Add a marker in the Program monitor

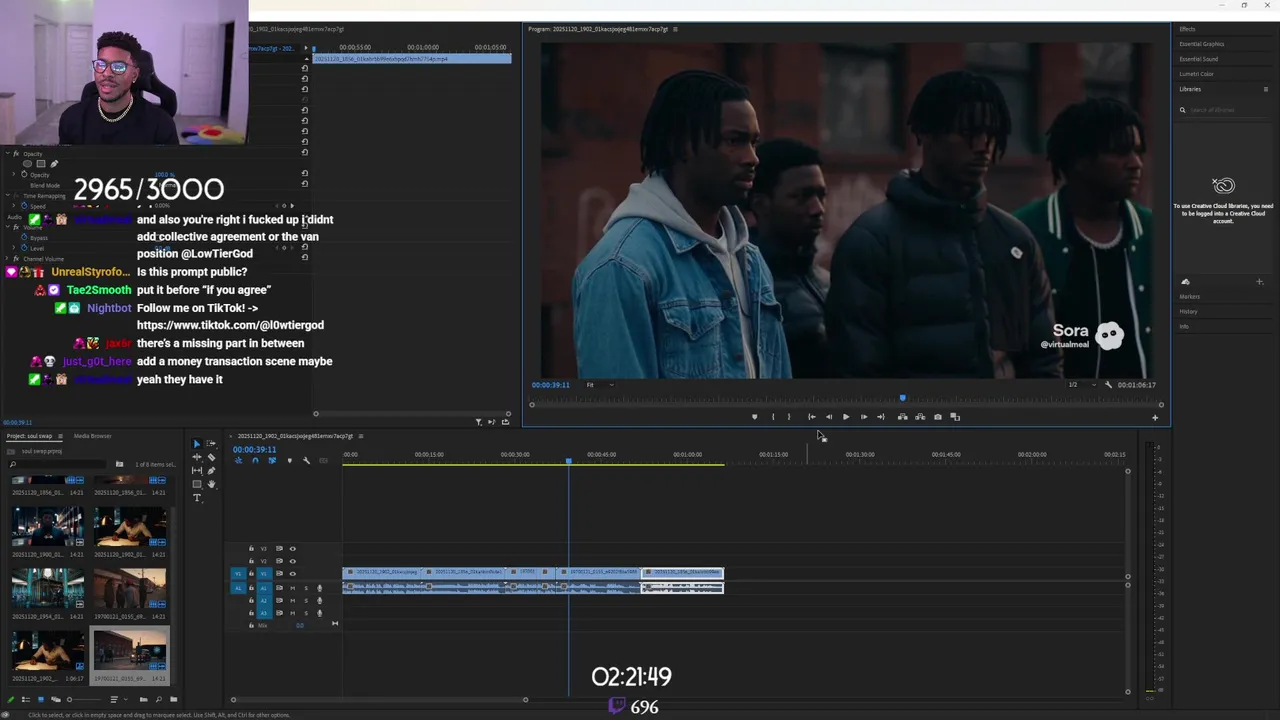pyautogui.click(x=754, y=417)
